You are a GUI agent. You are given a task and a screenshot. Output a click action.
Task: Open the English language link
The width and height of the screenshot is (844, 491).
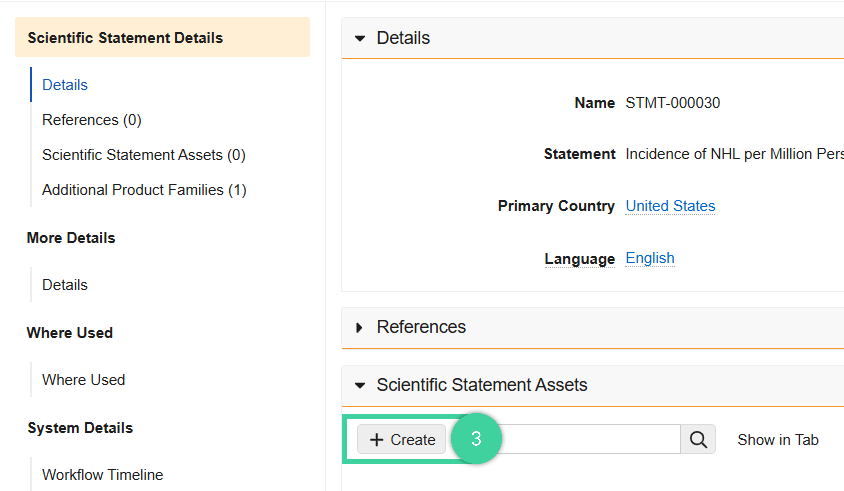click(x=650, y=258)
